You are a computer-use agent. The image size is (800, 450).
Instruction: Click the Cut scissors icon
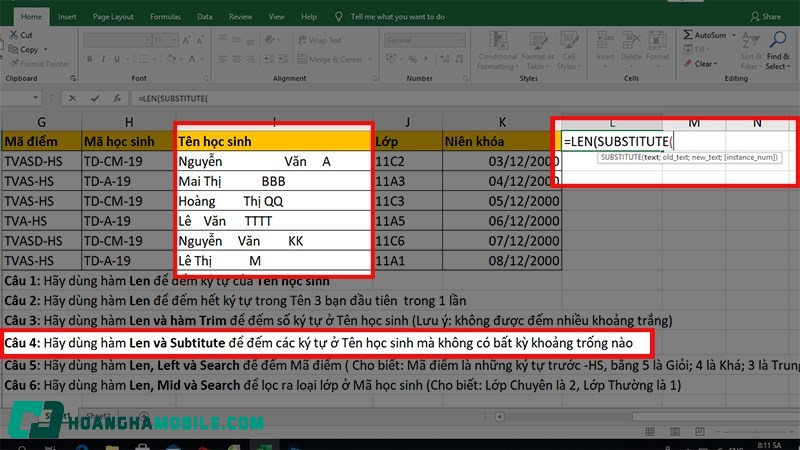pyautogui.click(x=13, y=35)
